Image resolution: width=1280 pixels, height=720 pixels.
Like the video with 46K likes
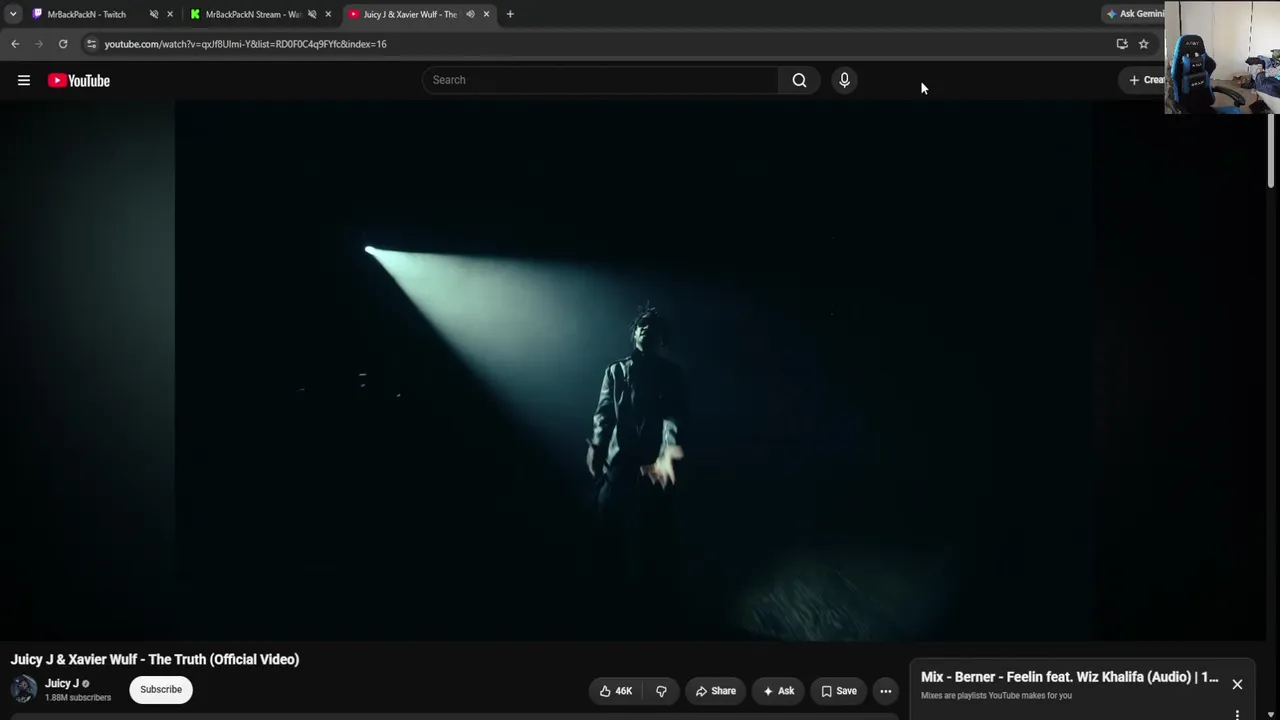coord(616,691)
